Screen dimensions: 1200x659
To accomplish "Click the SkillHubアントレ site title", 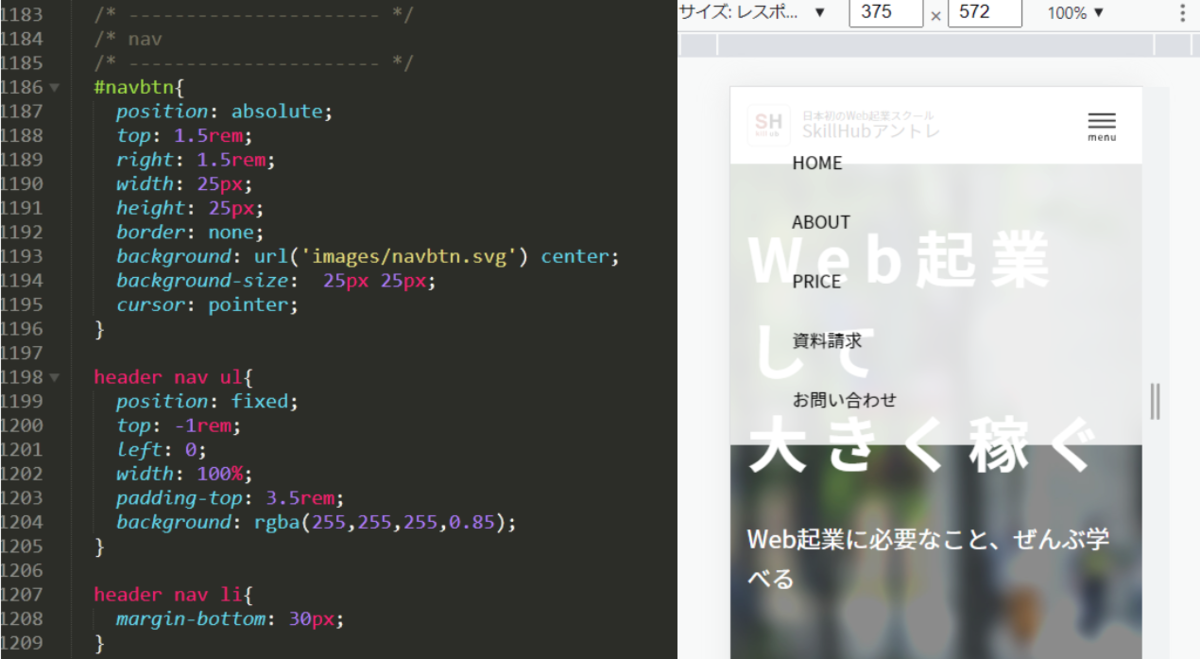I will pyautogui.click(x=871, y=132).
